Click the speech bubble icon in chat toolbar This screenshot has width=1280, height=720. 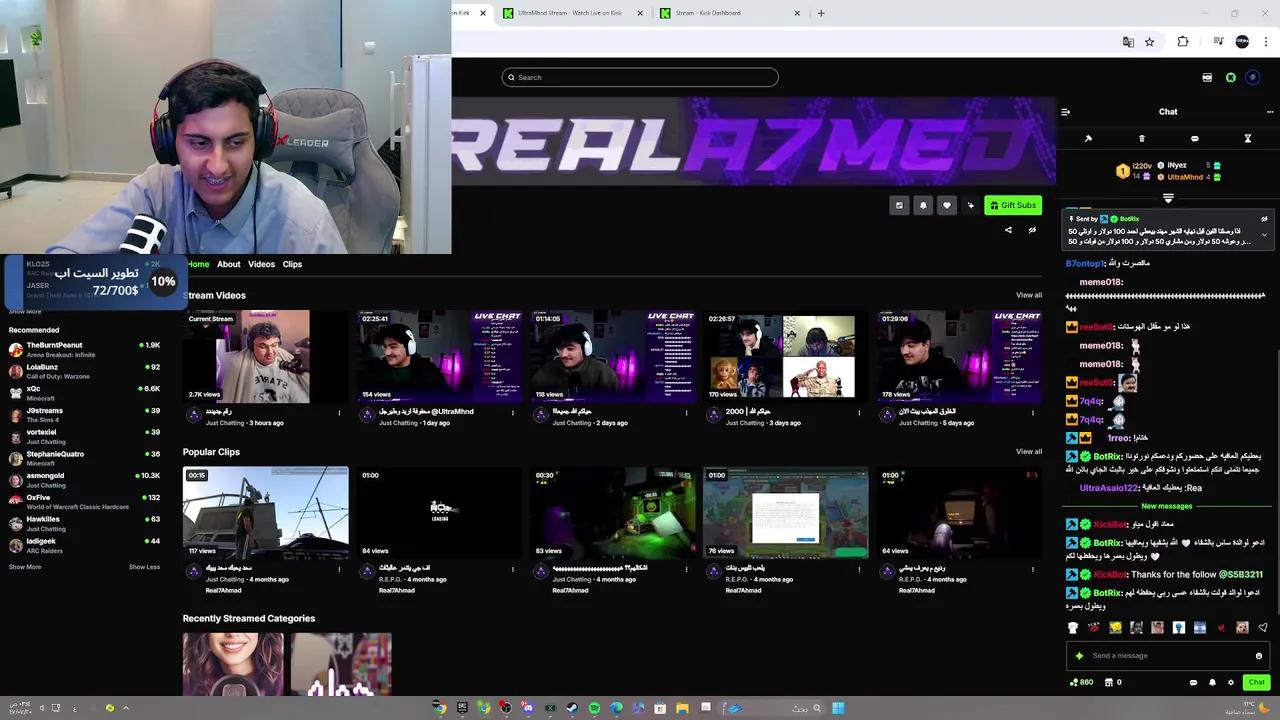1194,139
